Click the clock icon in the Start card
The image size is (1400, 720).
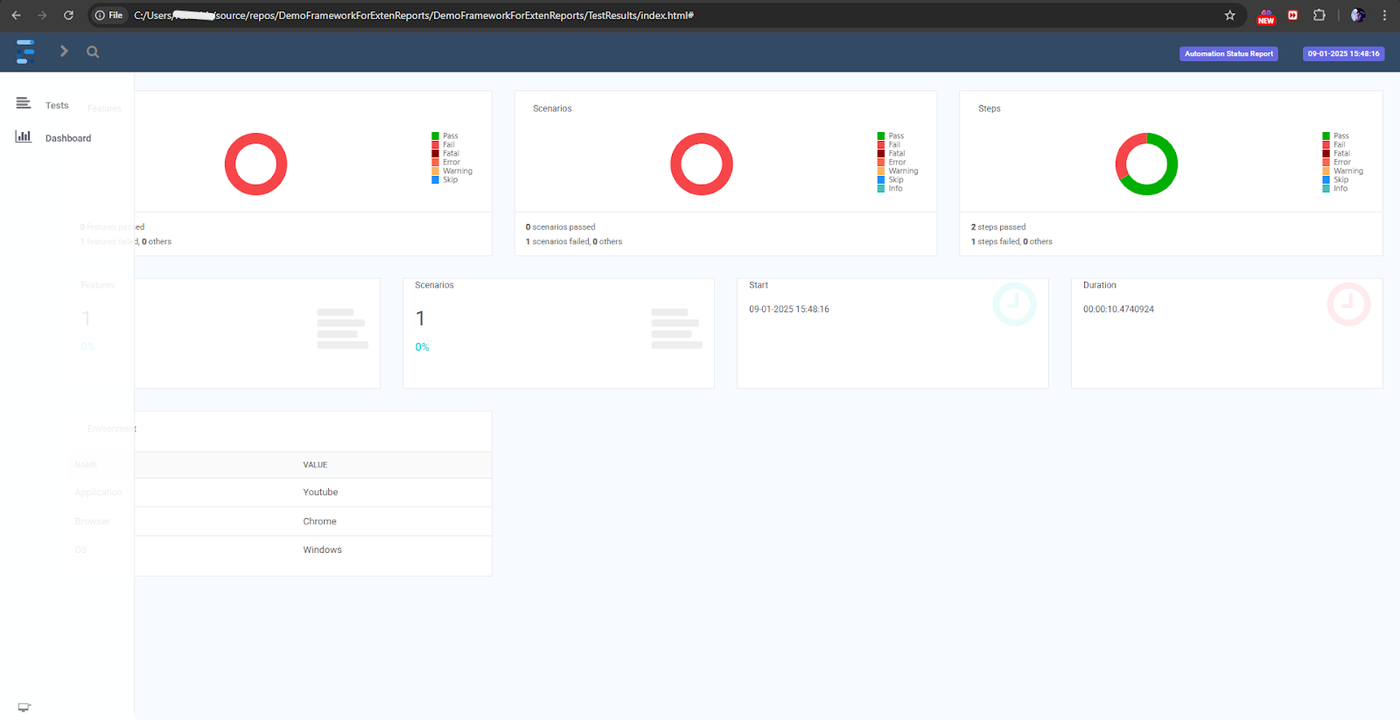(x=1014, y=304)
